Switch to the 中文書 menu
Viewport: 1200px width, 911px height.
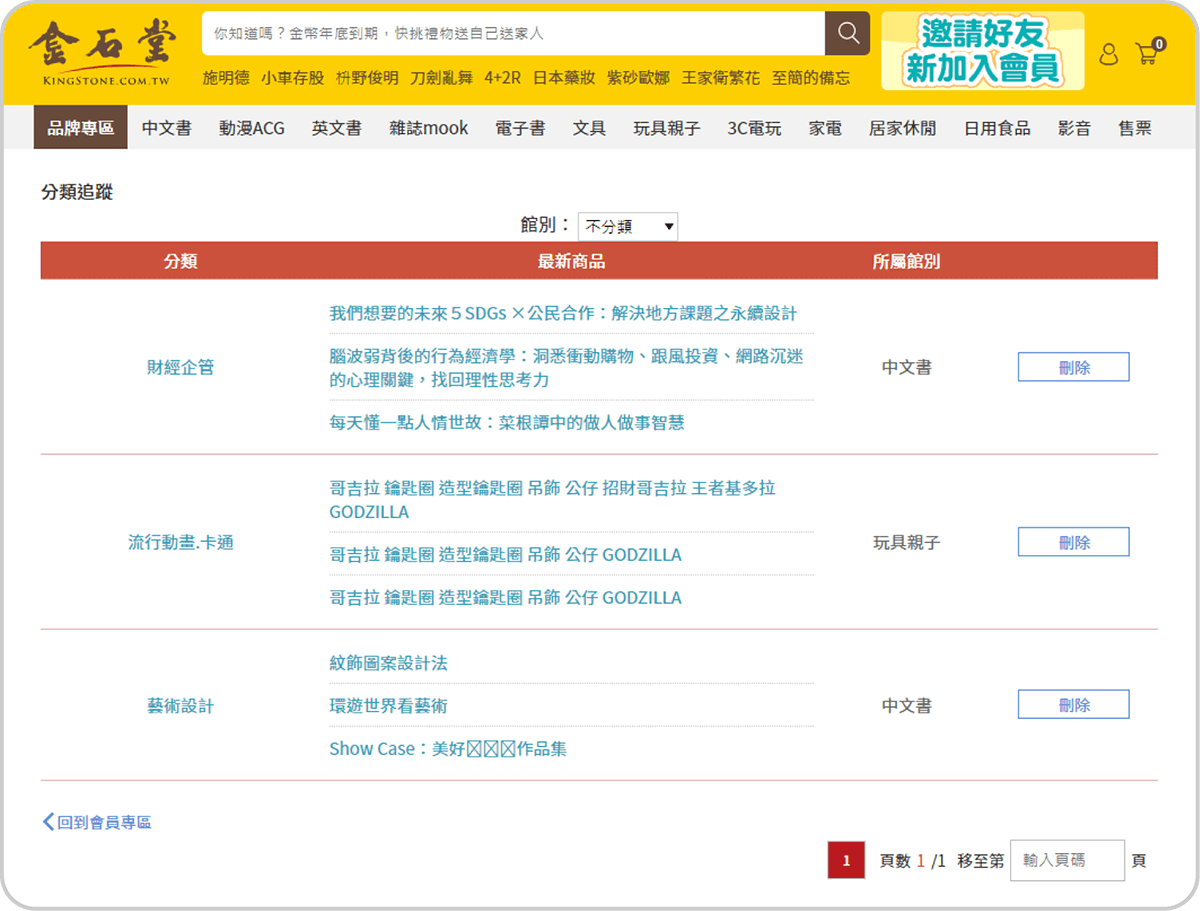[x=166, y=128]
